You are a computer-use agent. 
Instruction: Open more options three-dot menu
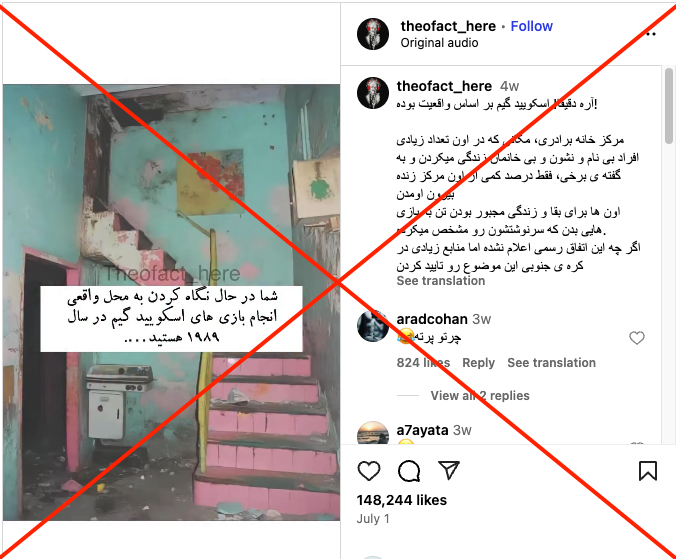[651, 34]
